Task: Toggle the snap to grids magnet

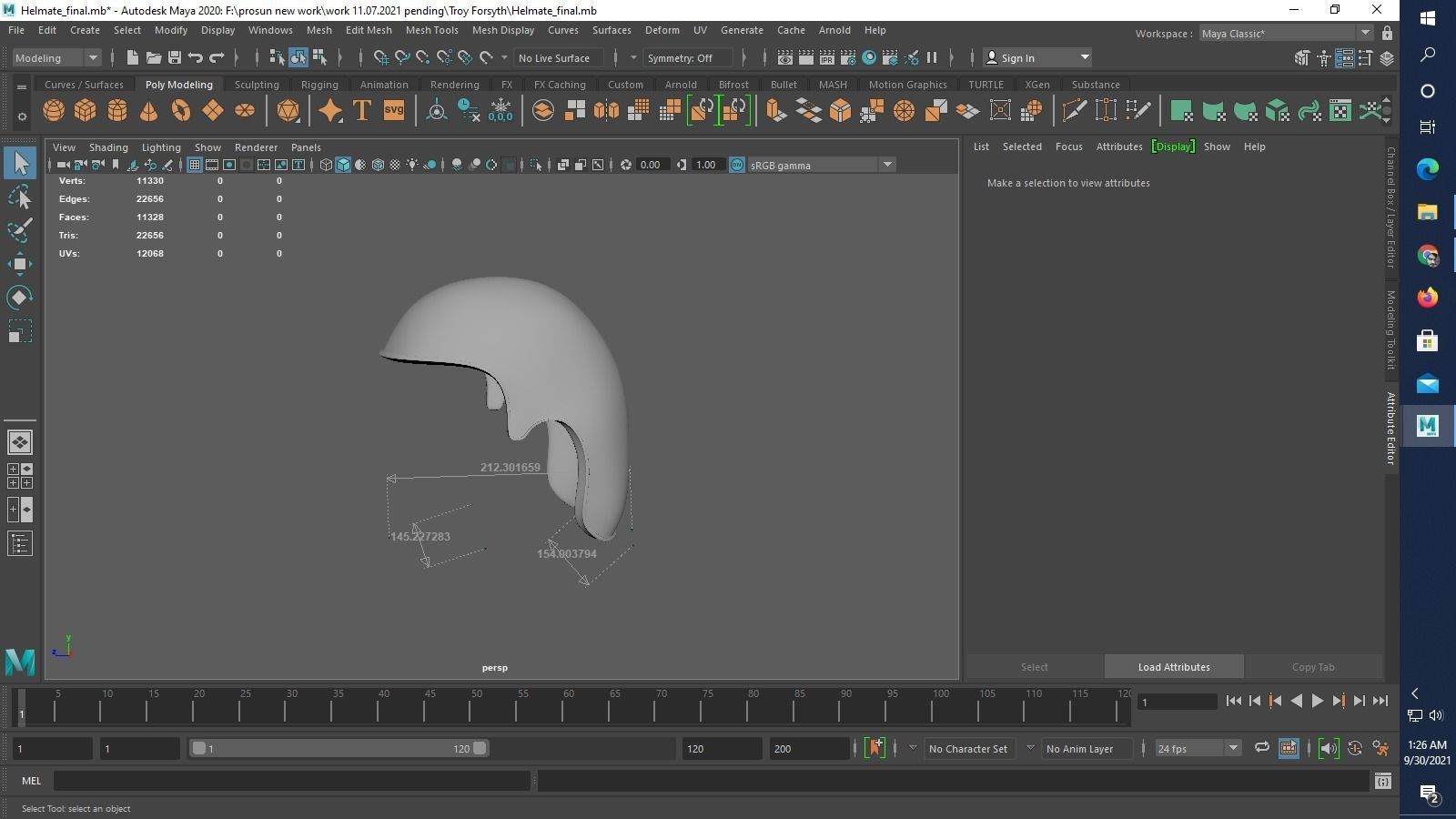Action: pos(381,57)
